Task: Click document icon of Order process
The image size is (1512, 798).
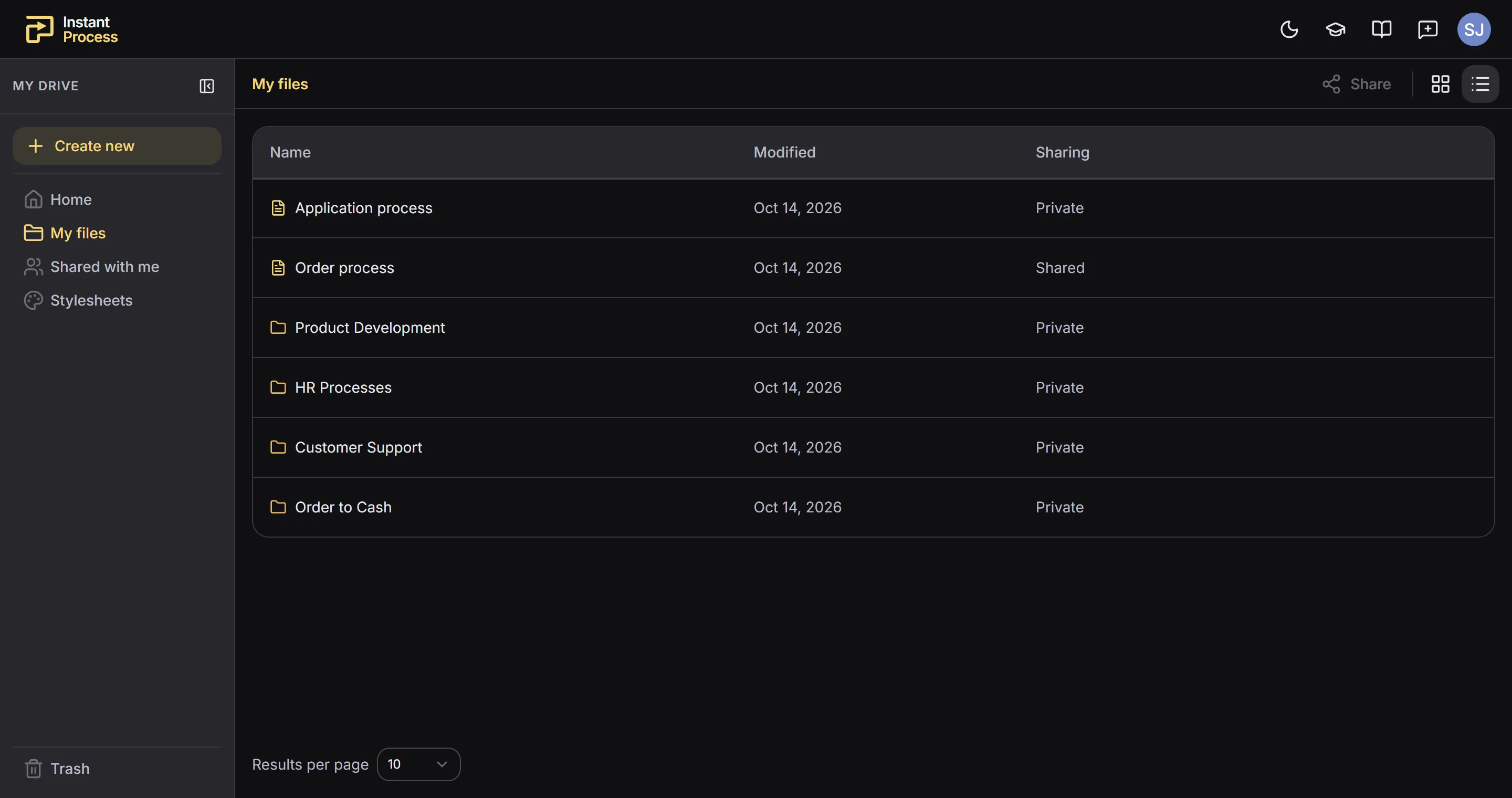Action: coord(278,268)
